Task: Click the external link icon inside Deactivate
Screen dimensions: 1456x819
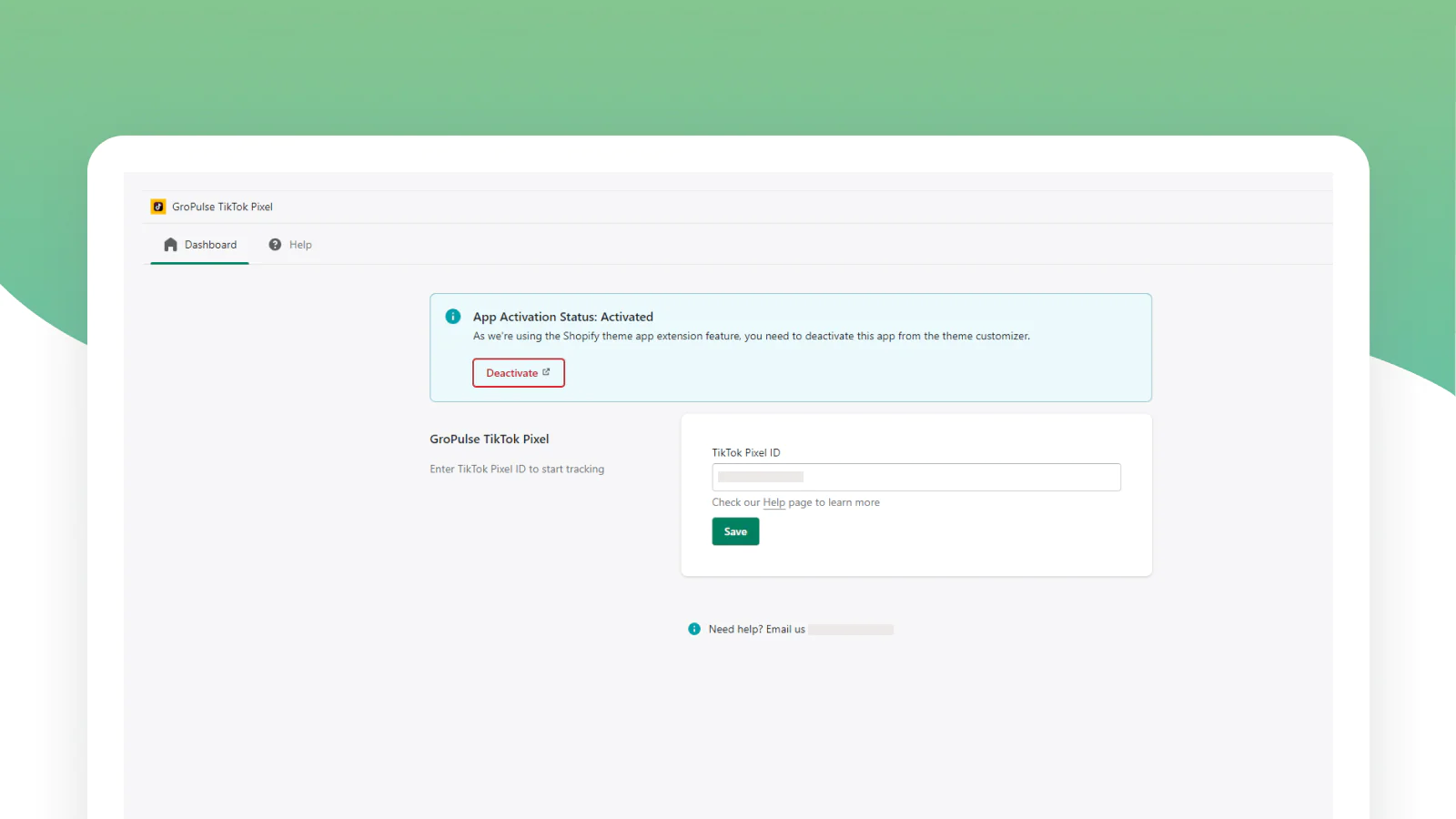Action: 546,372
